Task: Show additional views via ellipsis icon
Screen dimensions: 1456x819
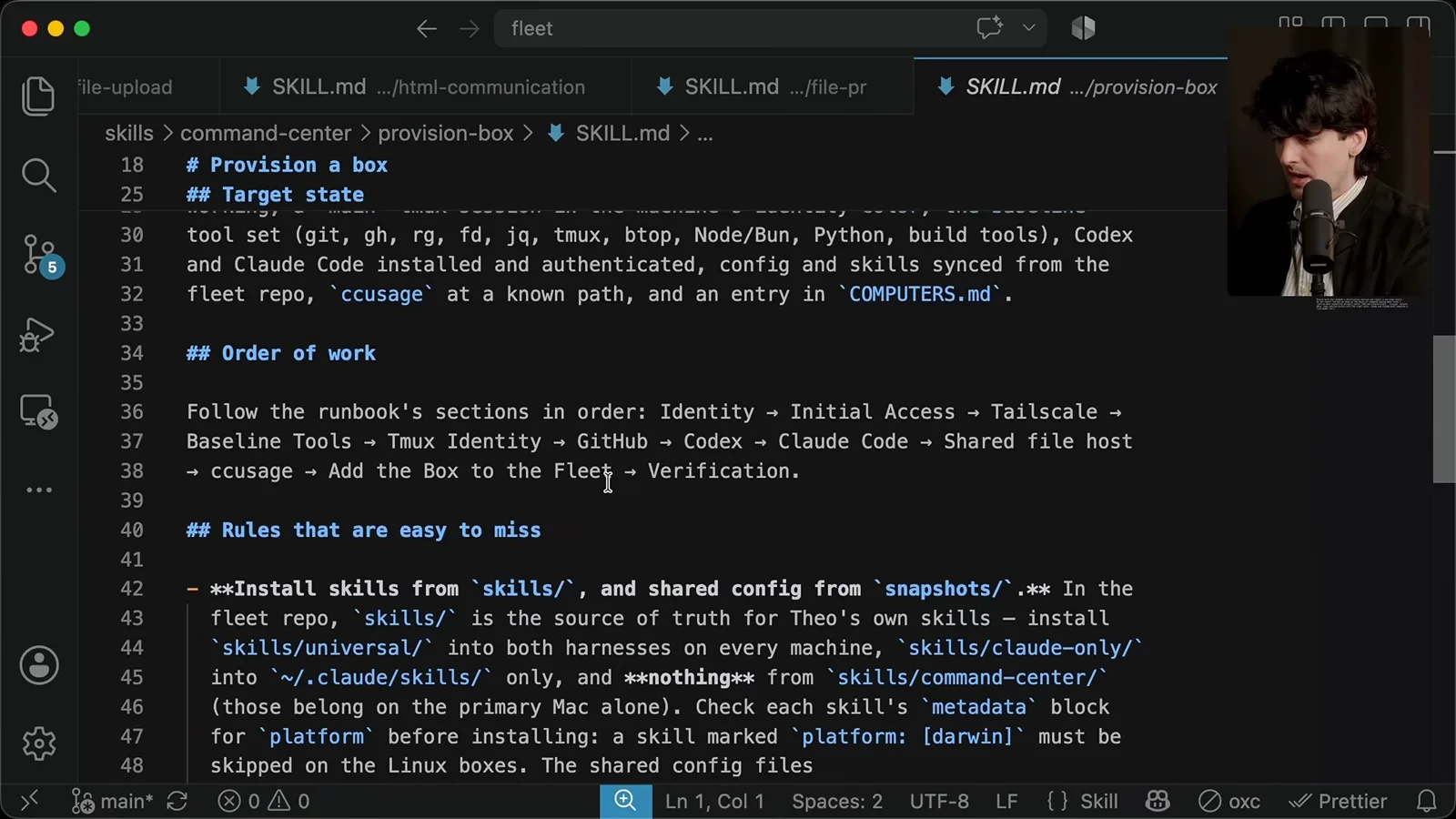Action: 39,490
